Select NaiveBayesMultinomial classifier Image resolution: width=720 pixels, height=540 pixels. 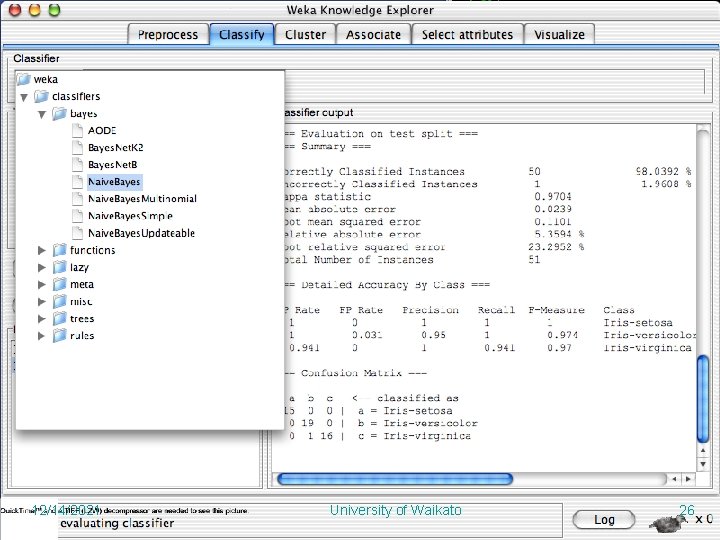coord(142,199)
